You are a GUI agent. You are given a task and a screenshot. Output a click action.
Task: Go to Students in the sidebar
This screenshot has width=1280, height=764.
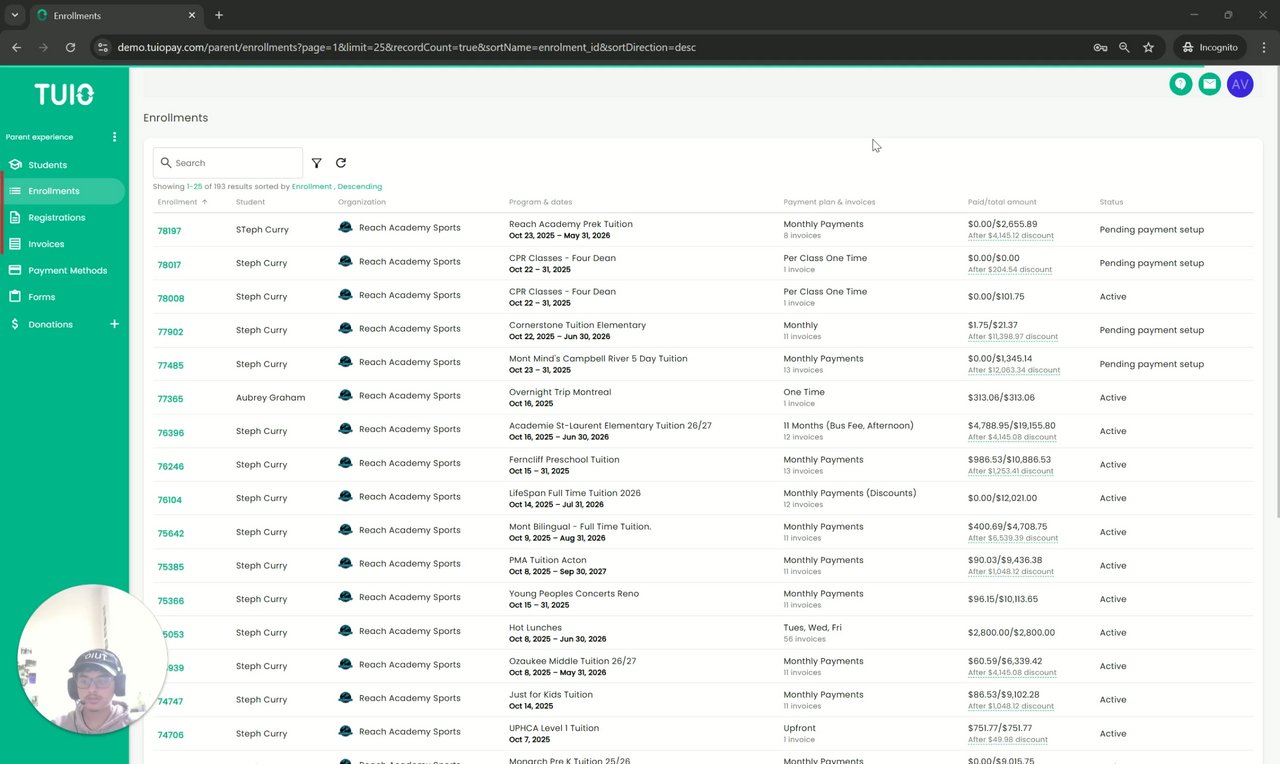pos(48,165)
